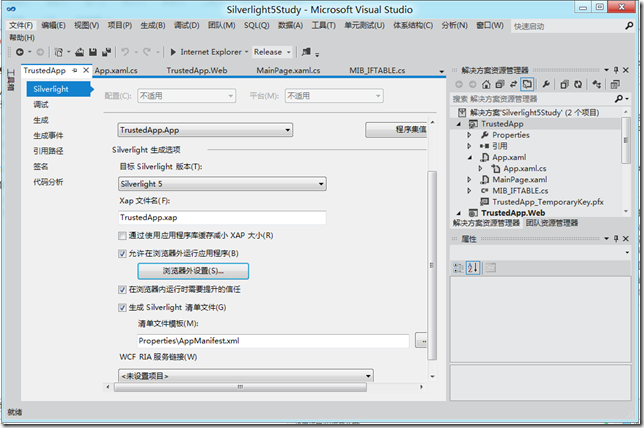Select Alphabetical sort icon in Properties panel
Viewport: 644px width, 428px height.
pos(473,268)
